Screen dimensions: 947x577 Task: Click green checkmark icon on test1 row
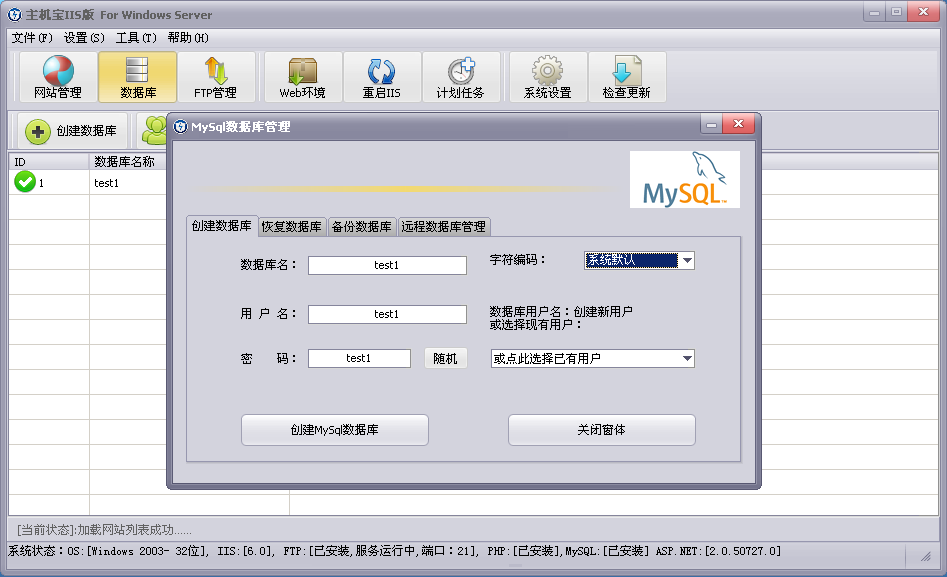tap(25, 182)
